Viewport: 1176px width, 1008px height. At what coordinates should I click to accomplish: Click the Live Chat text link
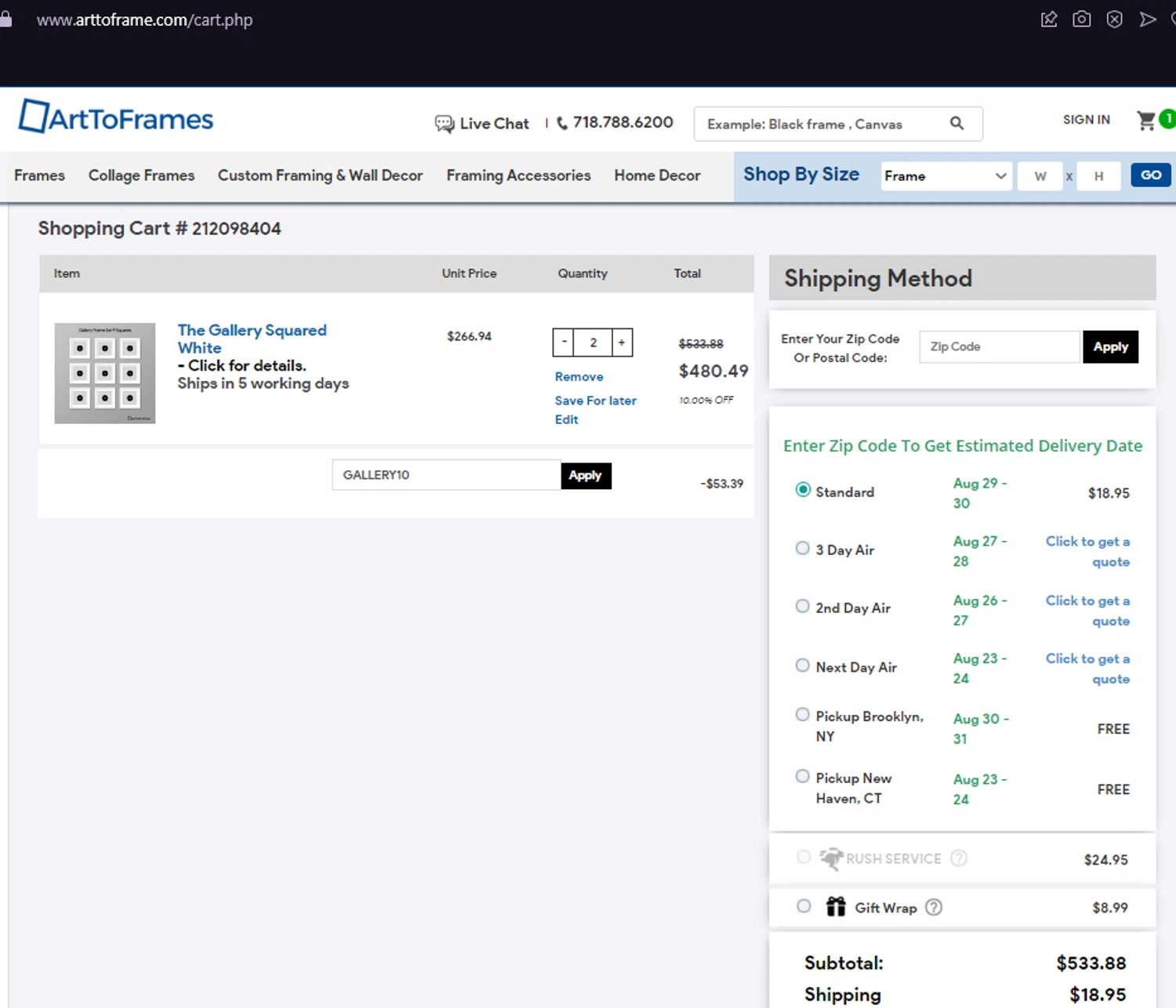click(x=494, y=124)
